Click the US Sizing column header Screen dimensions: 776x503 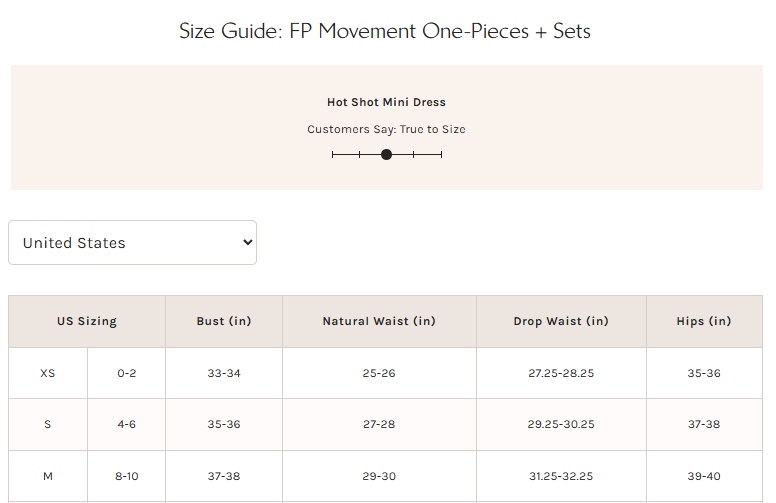[x=87, y=321]
